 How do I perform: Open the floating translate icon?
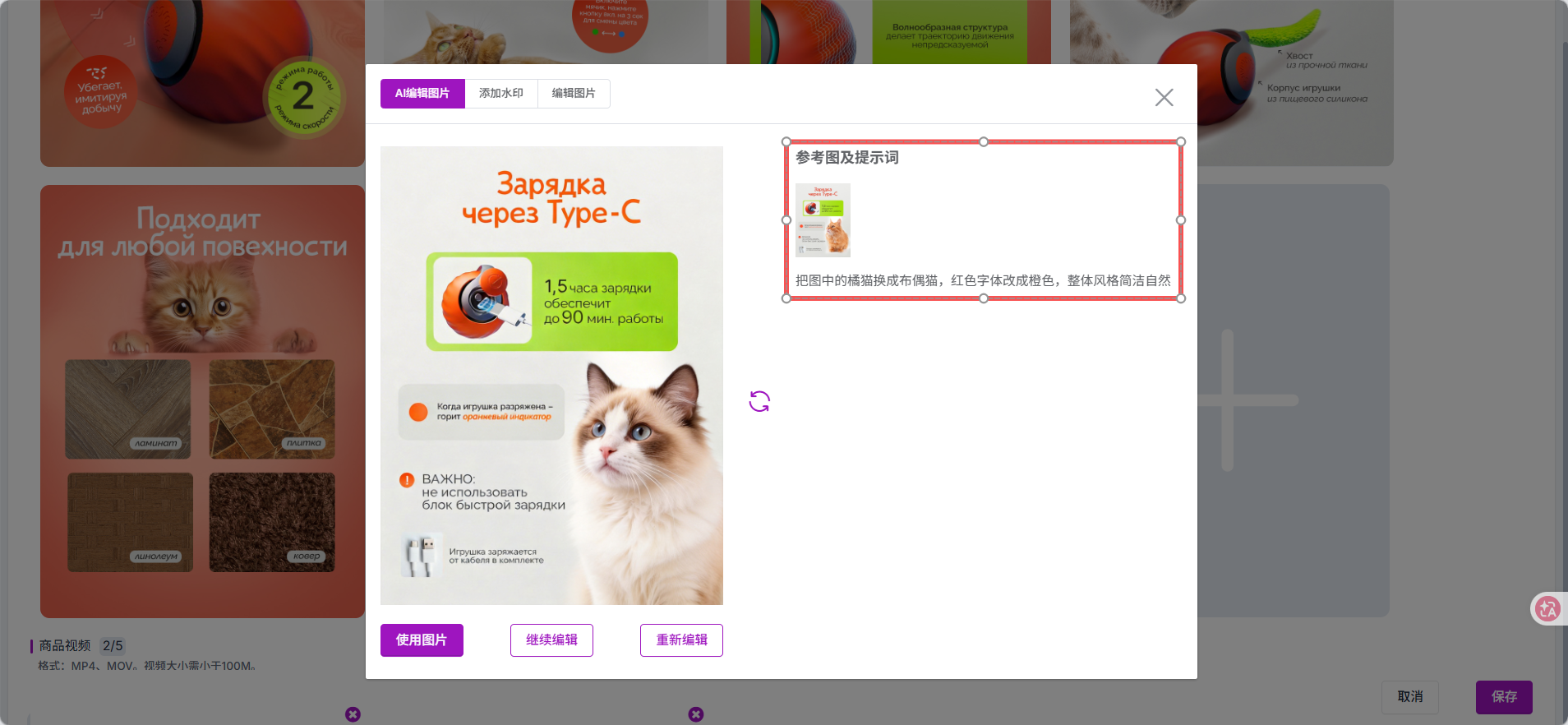click(1547, 609)
